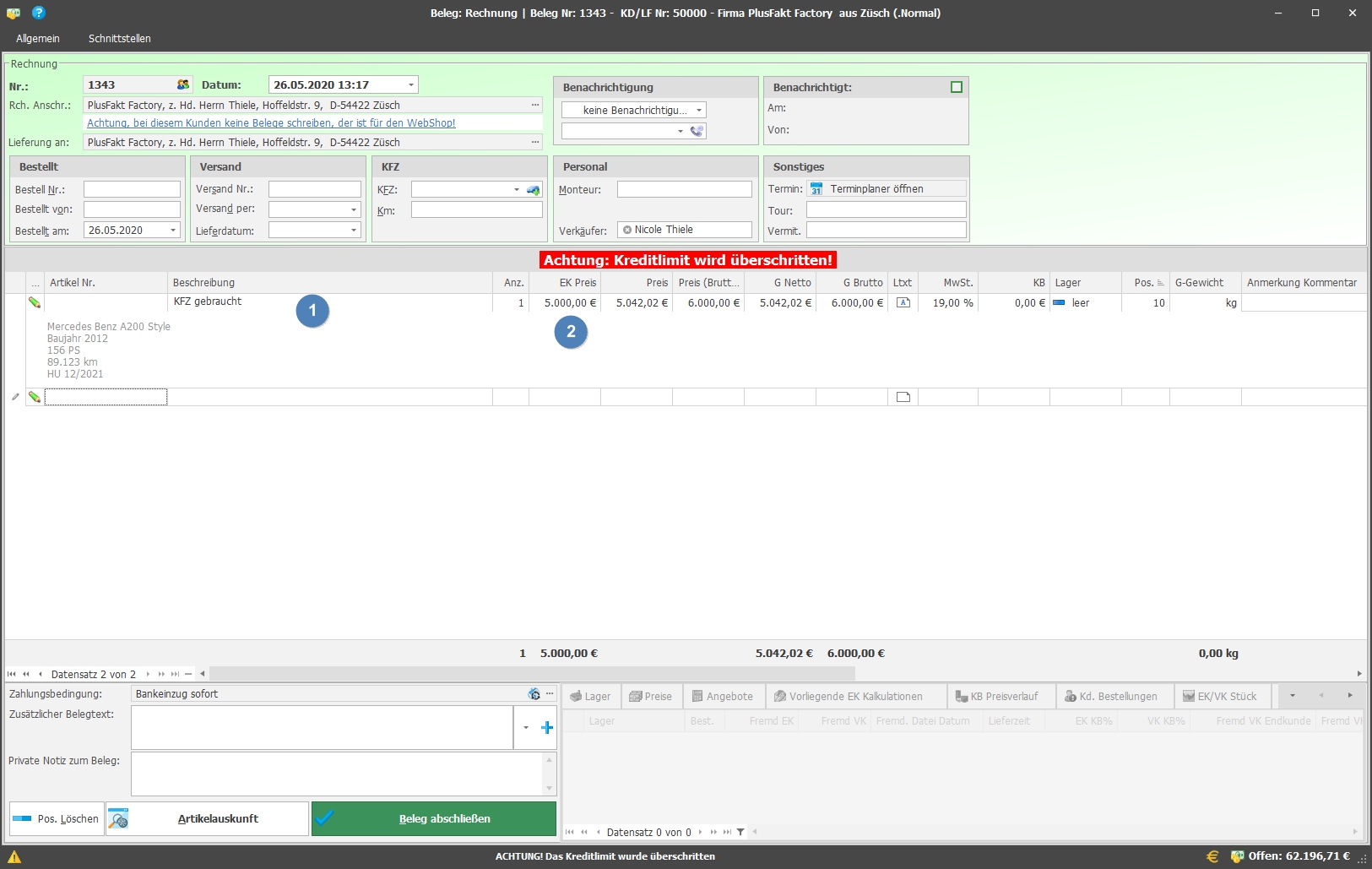This screenshot has height=869, width=1372.
Task: Click the Artikelauskunft button
Action: (207, 818)
